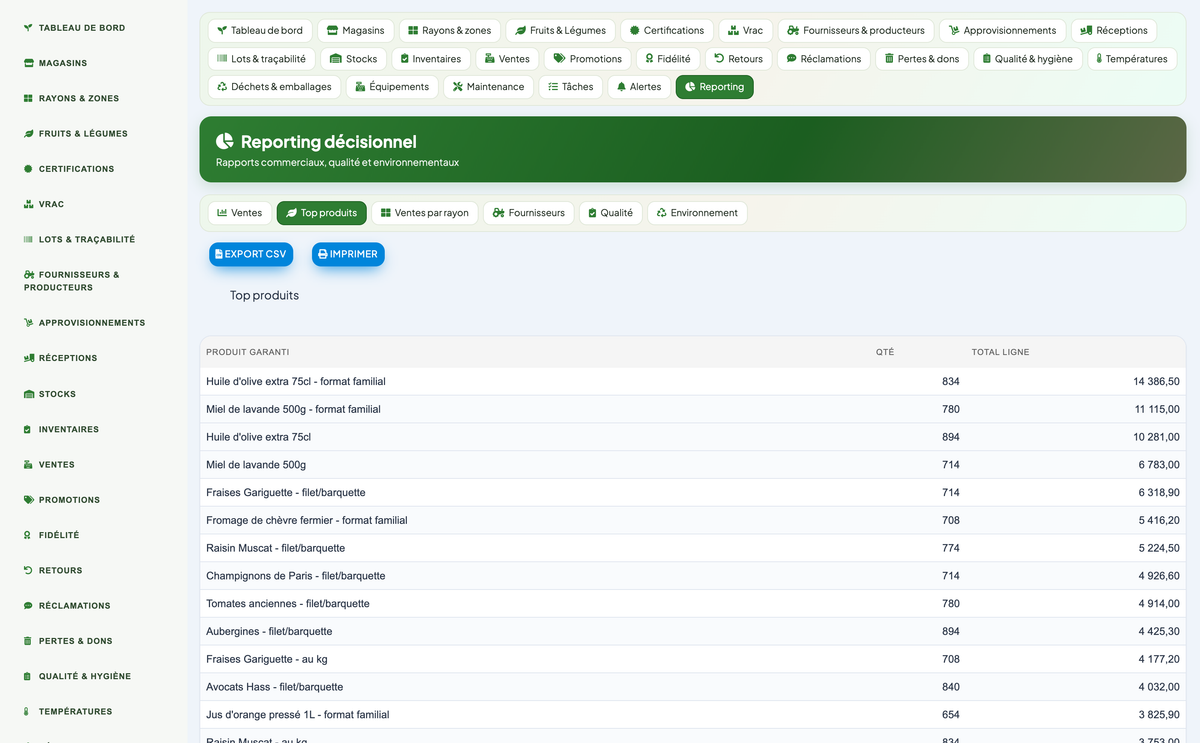Switch to Ventes par rayon tab
Viewport: 1200px width, 743px height.
click(425, 213)
